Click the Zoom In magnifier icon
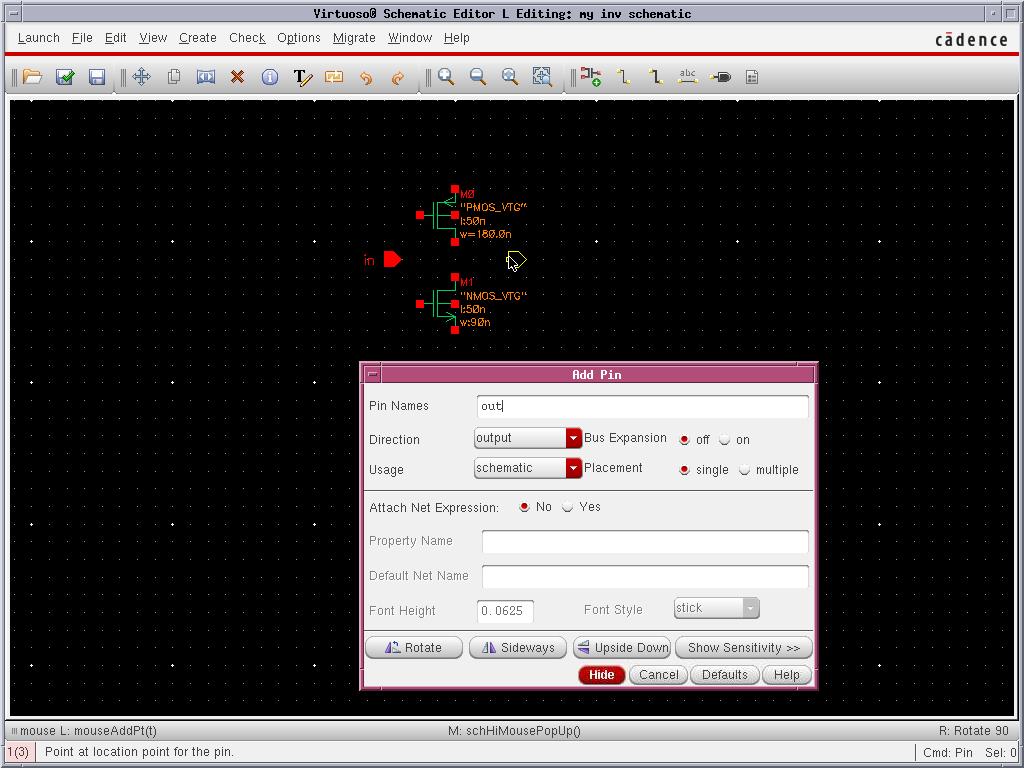Screen dimensions: 1024x768 click(x=446, y=77)
